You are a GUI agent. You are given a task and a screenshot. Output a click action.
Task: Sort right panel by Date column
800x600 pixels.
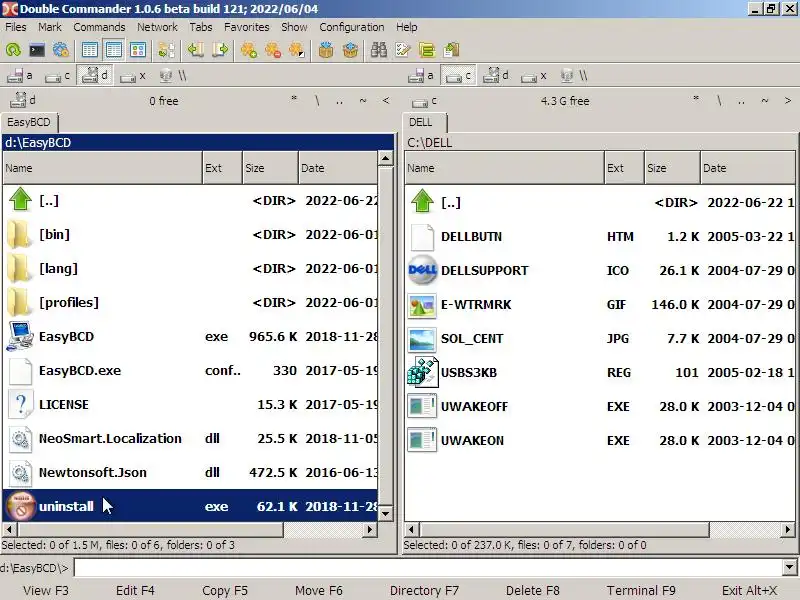pyautogui.click(x=748, y=168)
